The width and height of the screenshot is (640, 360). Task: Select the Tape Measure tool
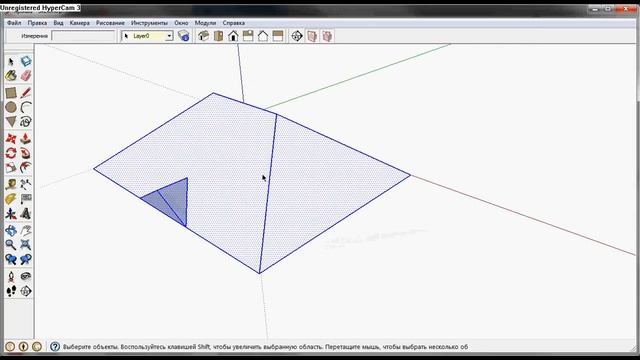tap(11, 184)
